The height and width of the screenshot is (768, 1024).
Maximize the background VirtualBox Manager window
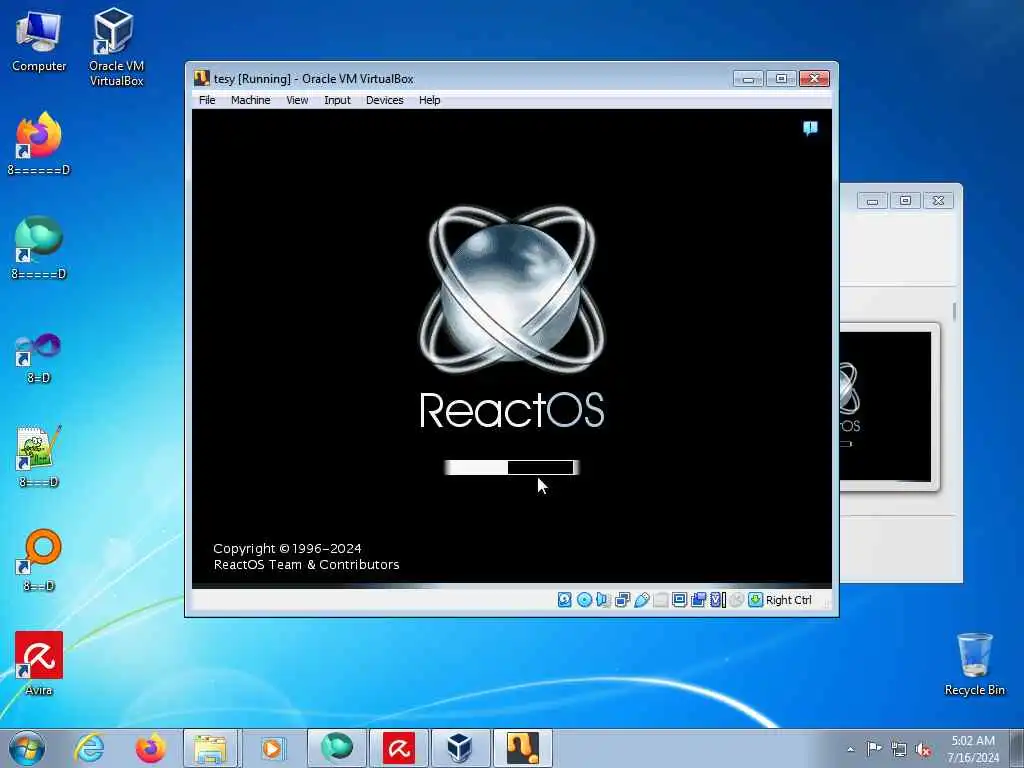[905, 200]
